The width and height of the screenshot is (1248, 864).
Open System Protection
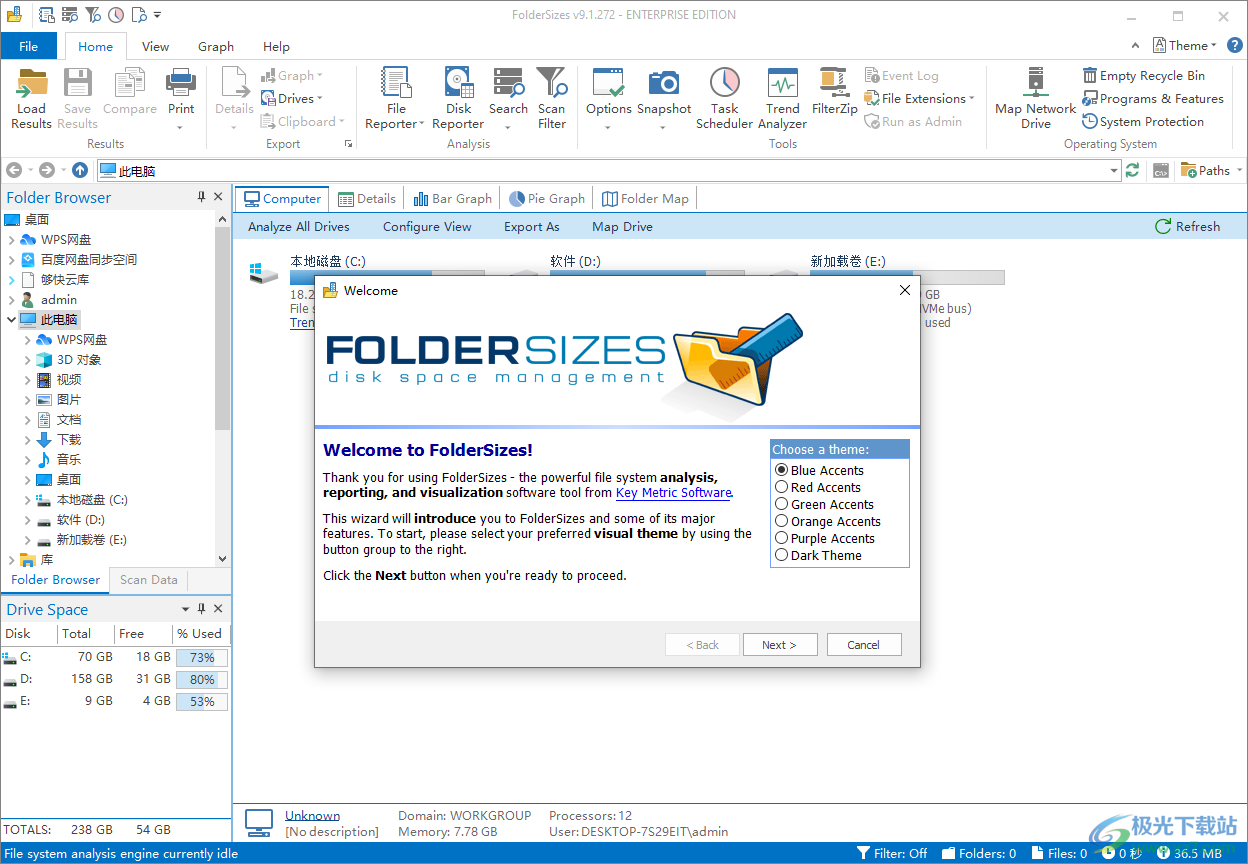(1143, 121)
